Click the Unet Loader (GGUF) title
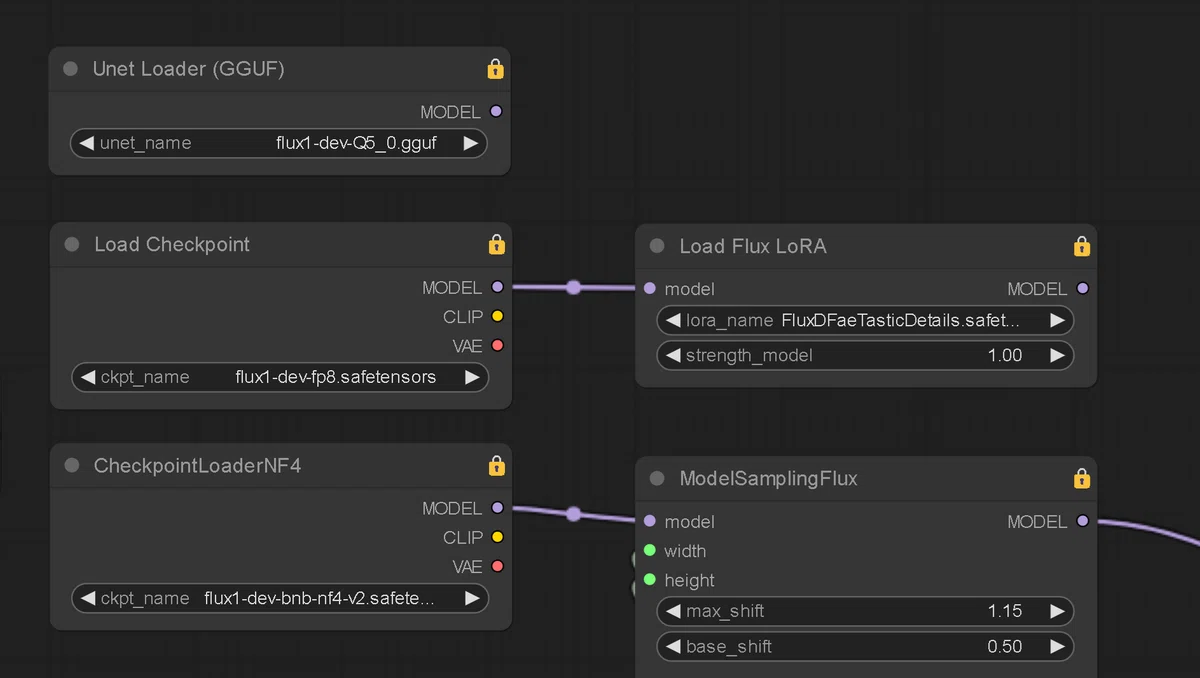Viewport: 1200px width, 678px height. pyautogui.click(x=189, y=69)
